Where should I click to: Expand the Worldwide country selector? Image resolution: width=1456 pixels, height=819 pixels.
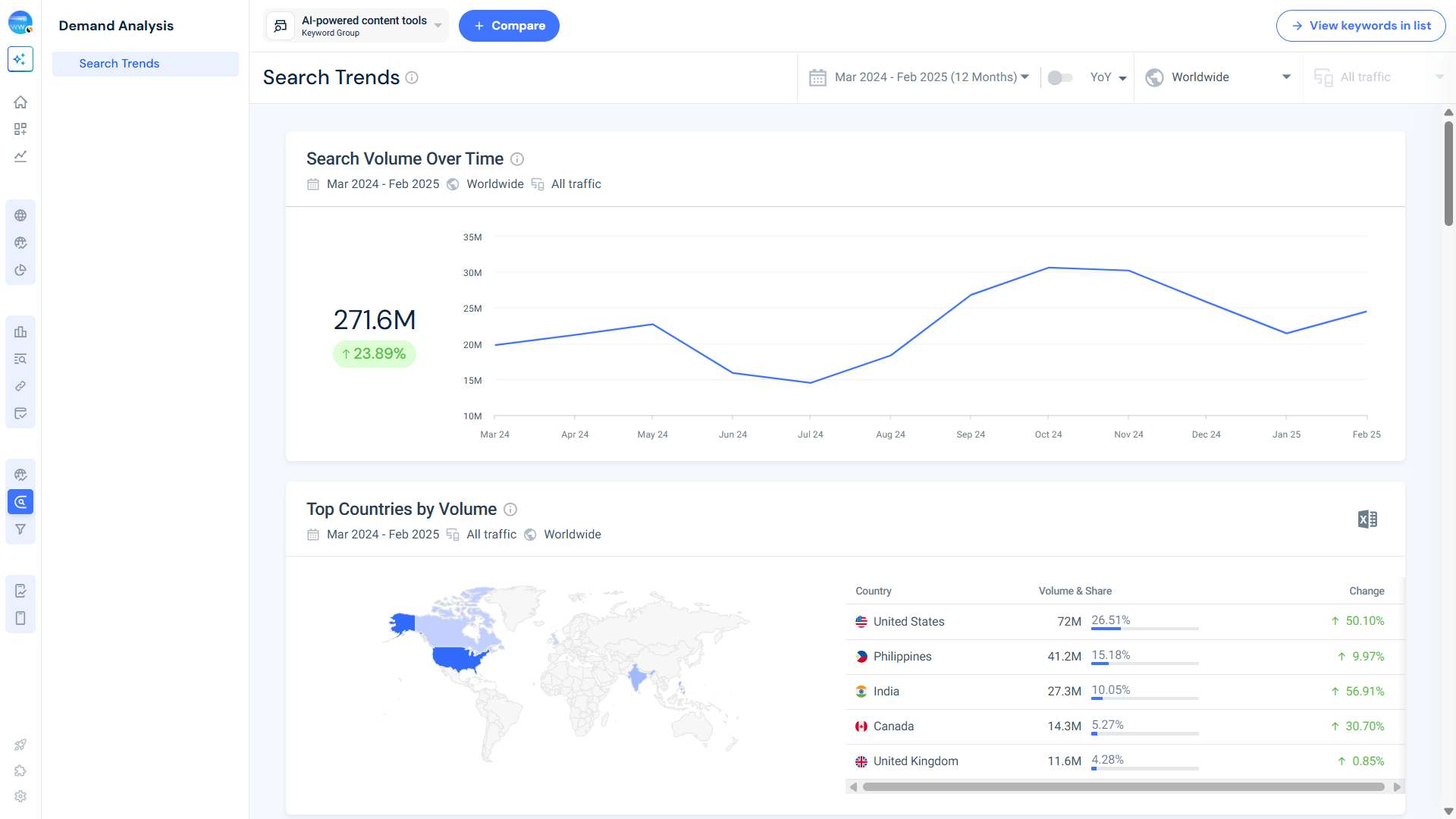tap(1217, 77)
